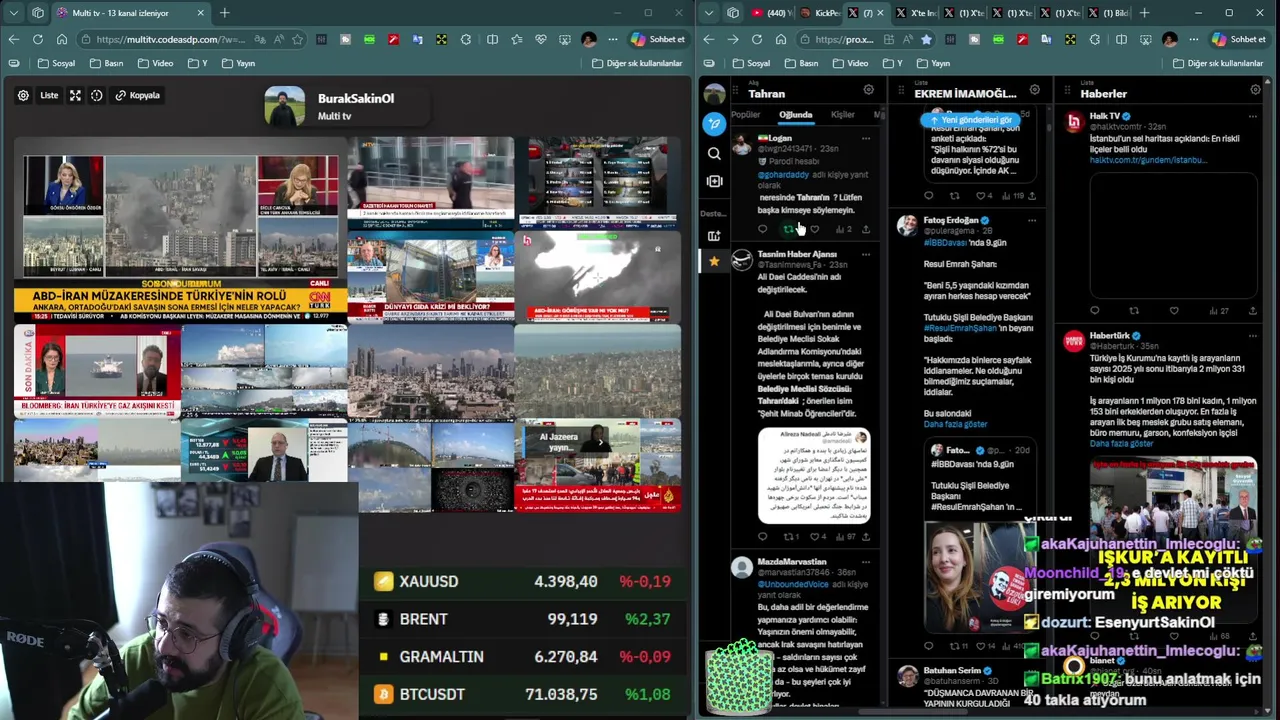Open more options on MazdaMarvastian post
The image size is (1280, 720).
[866, 562]
